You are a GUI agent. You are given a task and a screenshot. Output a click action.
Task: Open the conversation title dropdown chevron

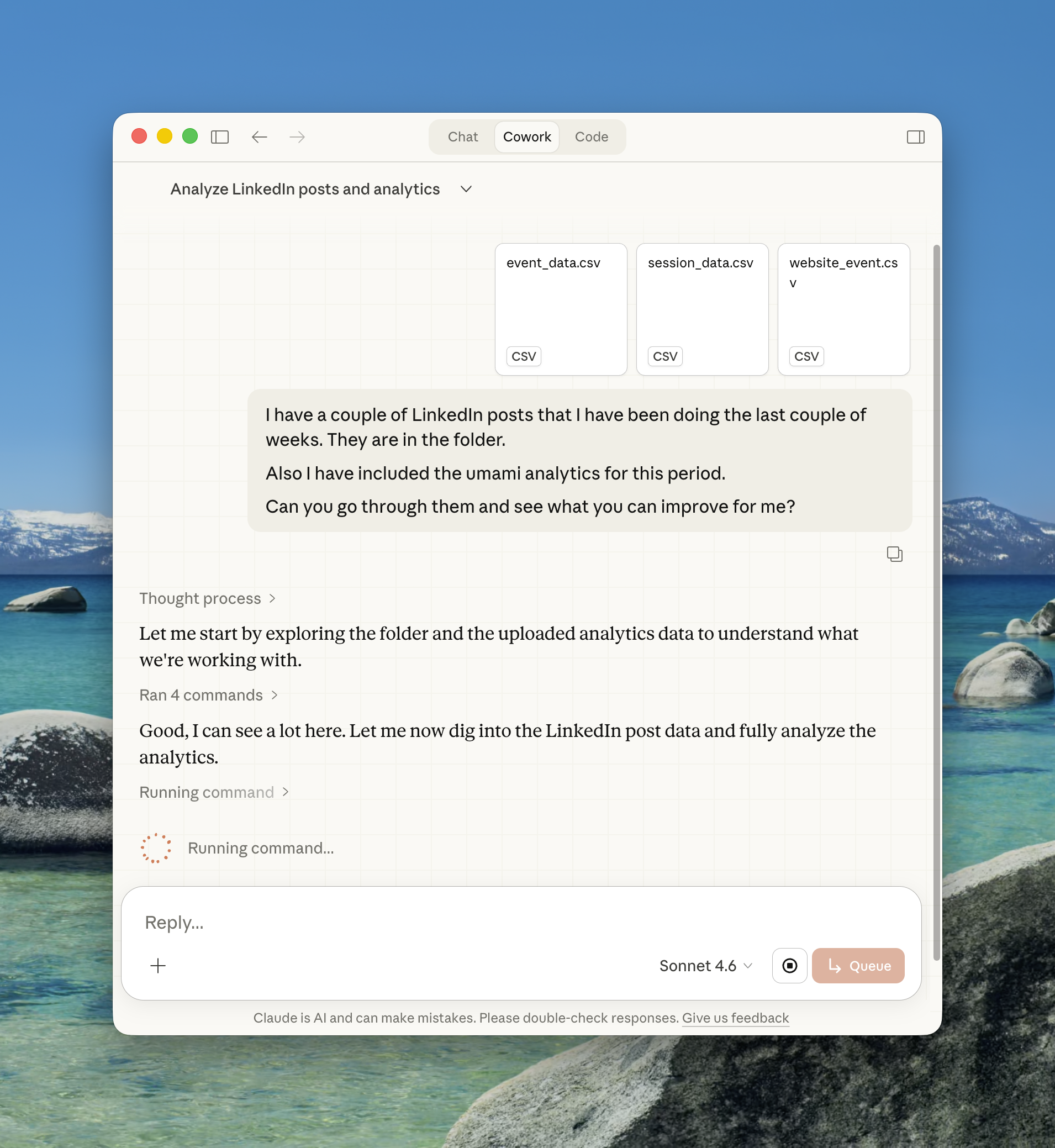[466, 189]
